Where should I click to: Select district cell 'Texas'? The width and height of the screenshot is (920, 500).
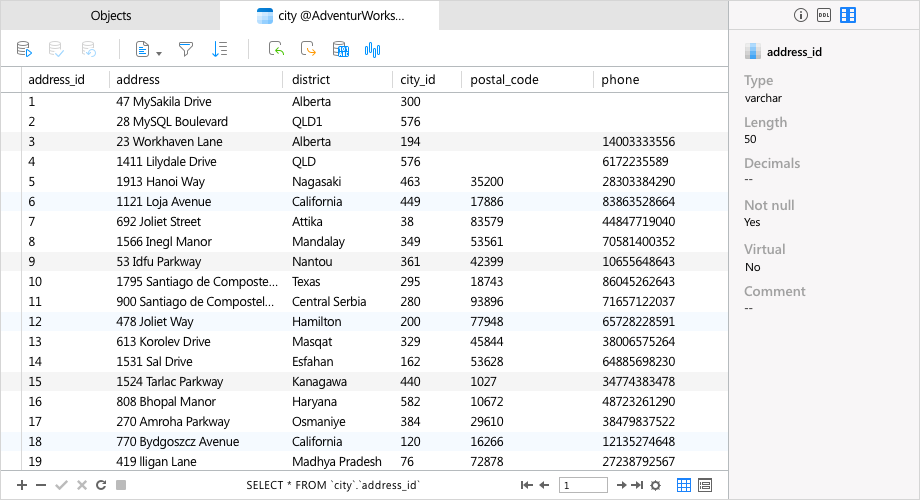click(306, 281)
